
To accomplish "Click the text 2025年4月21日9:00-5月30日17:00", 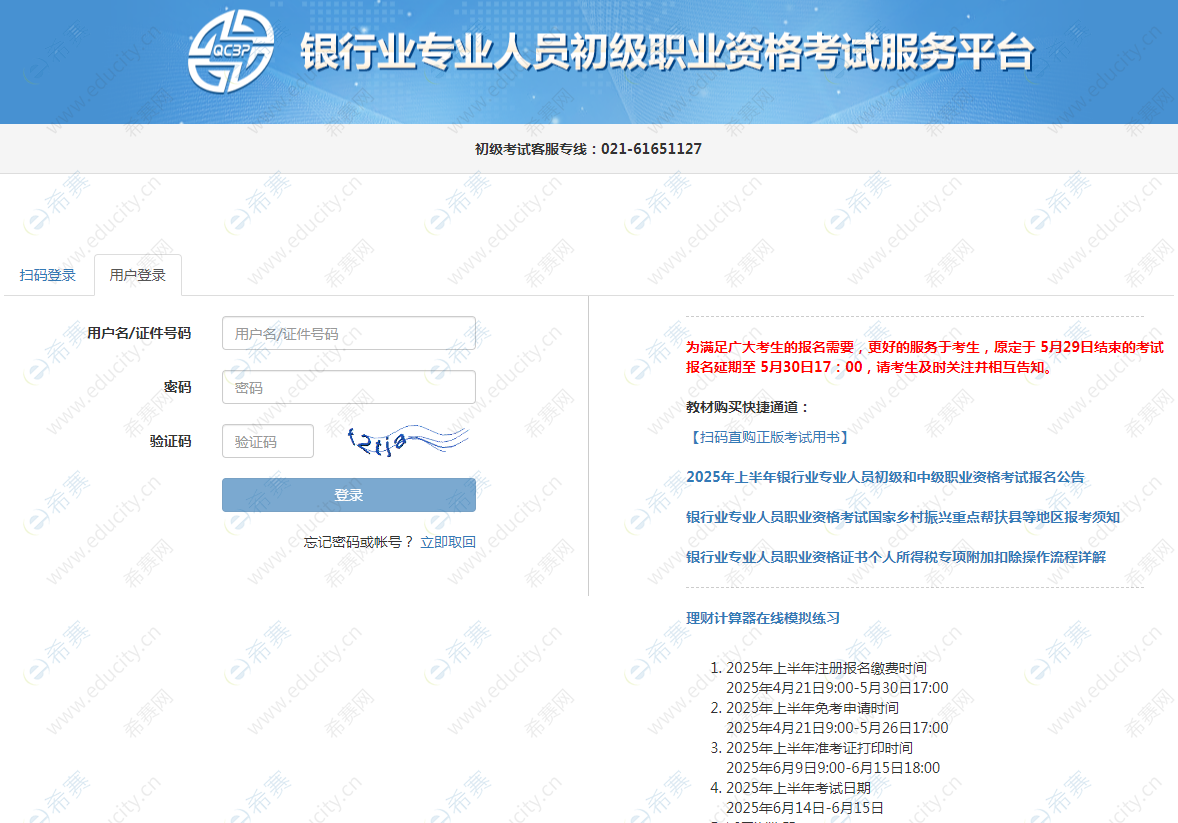I will coord(837,688).
